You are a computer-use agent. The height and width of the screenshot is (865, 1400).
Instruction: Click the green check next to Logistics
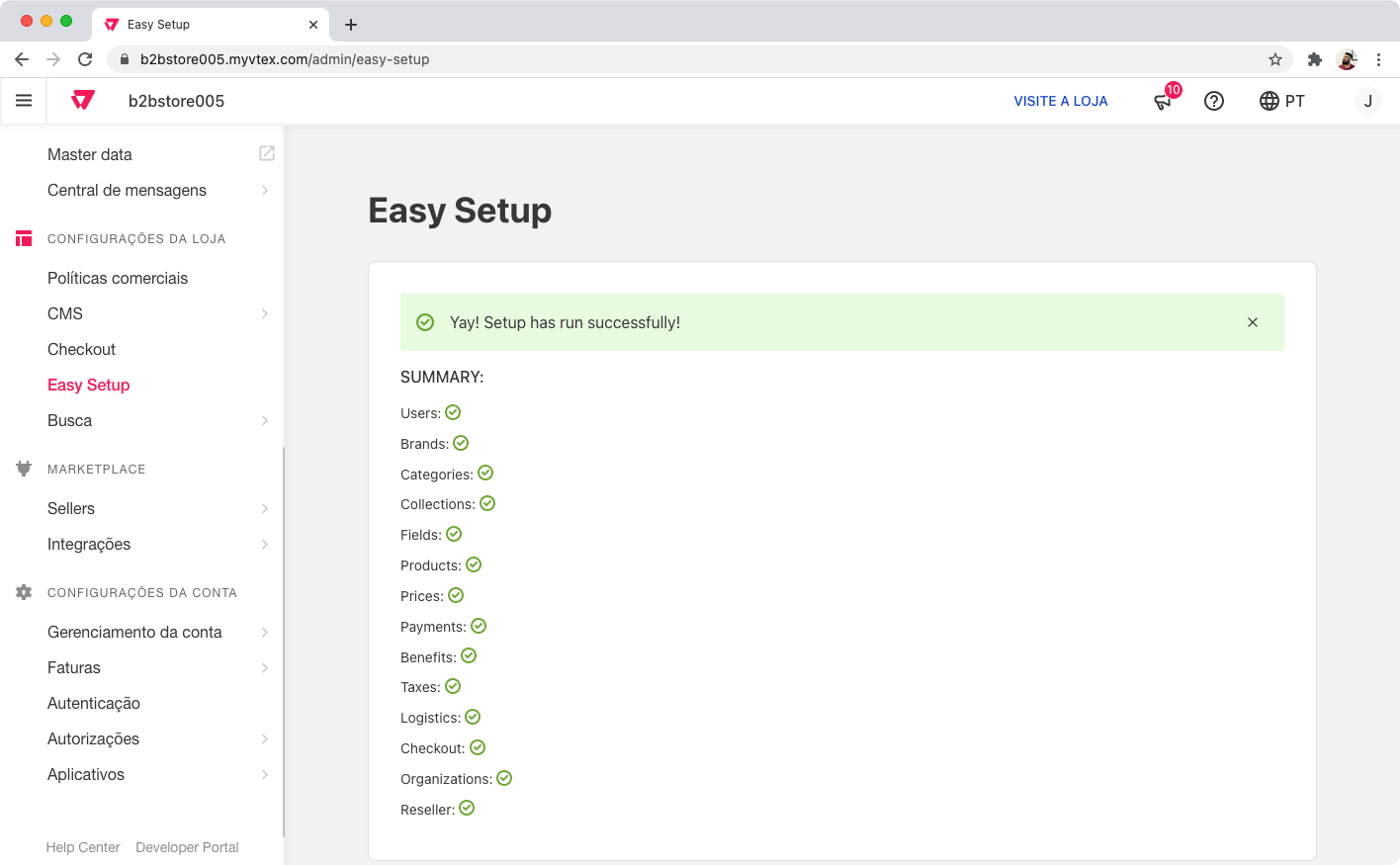[x=473, y=717]
